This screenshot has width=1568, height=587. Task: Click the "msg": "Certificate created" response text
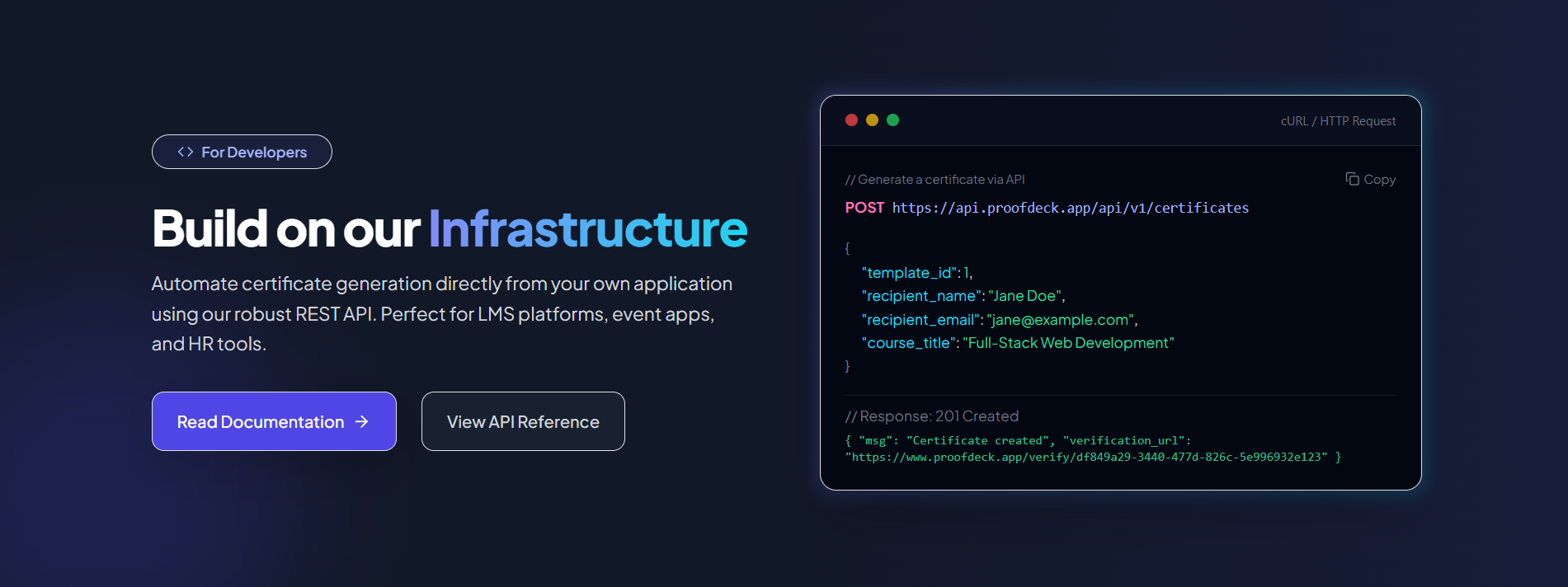click(954, 441)
